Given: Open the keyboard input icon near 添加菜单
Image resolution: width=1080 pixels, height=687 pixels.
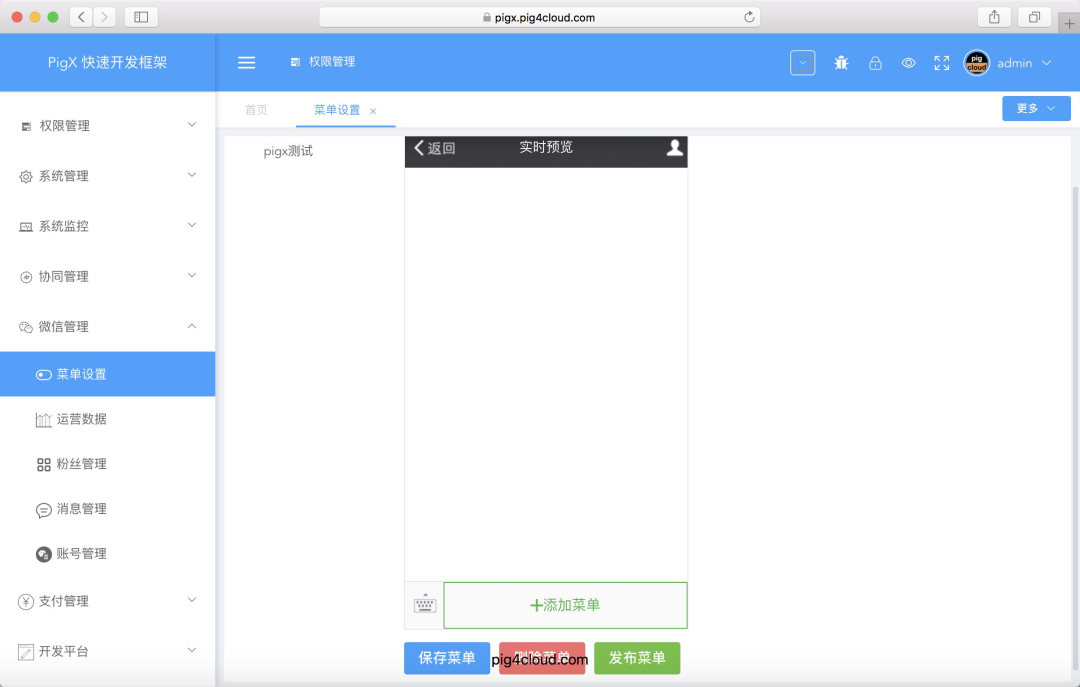Looking at the screenshot, I should 422,604.
